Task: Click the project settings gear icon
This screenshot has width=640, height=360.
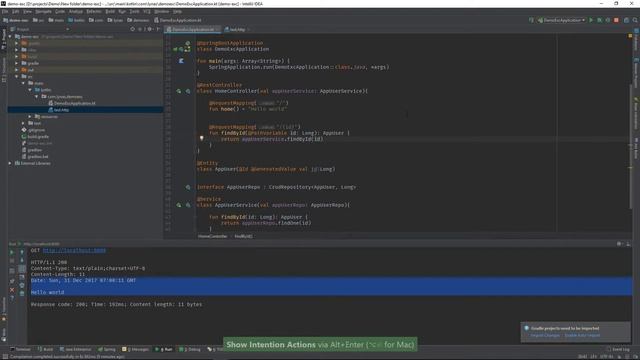Action: pos(149,29)
